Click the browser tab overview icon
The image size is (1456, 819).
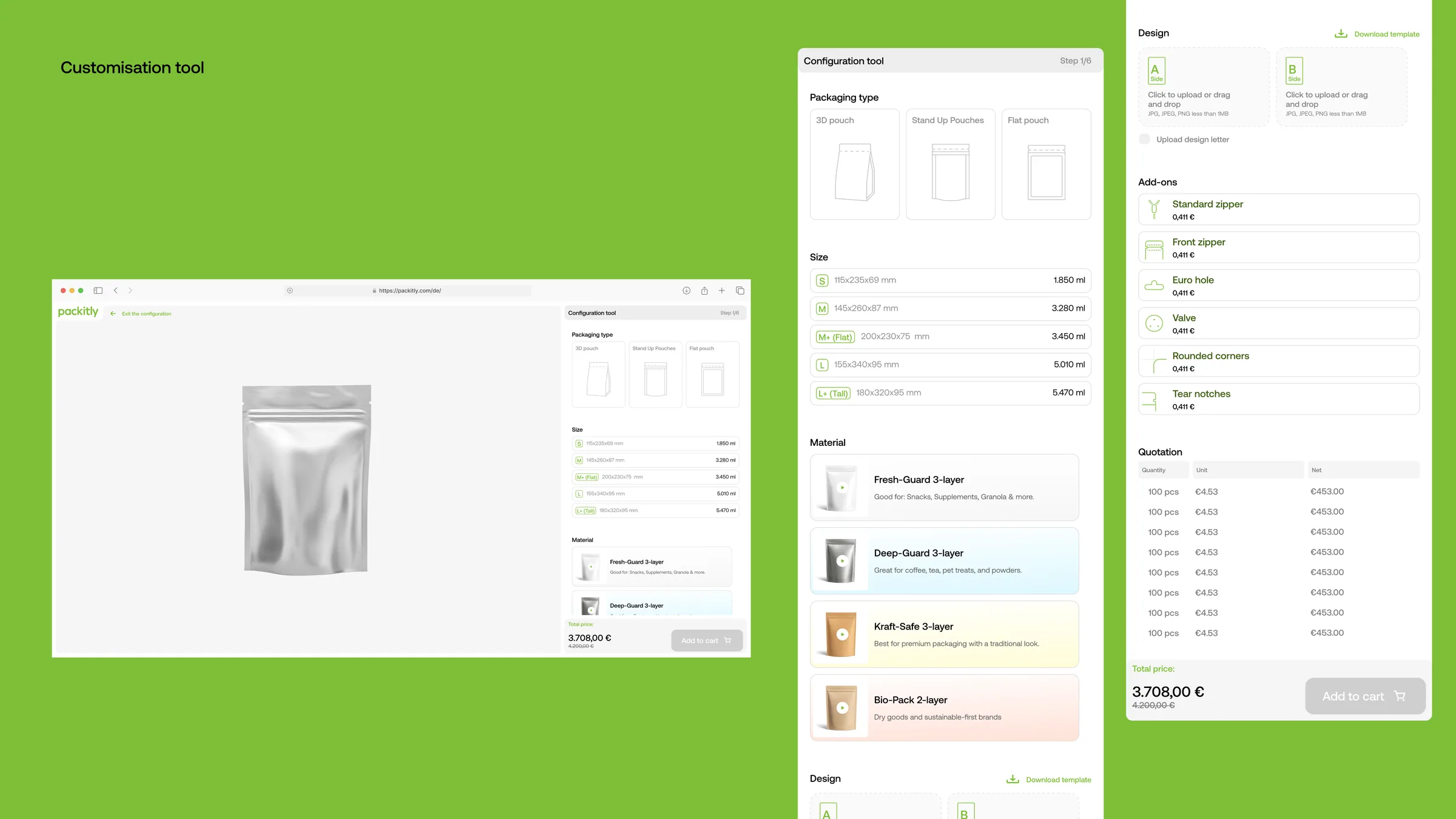(x=740, y=291)
